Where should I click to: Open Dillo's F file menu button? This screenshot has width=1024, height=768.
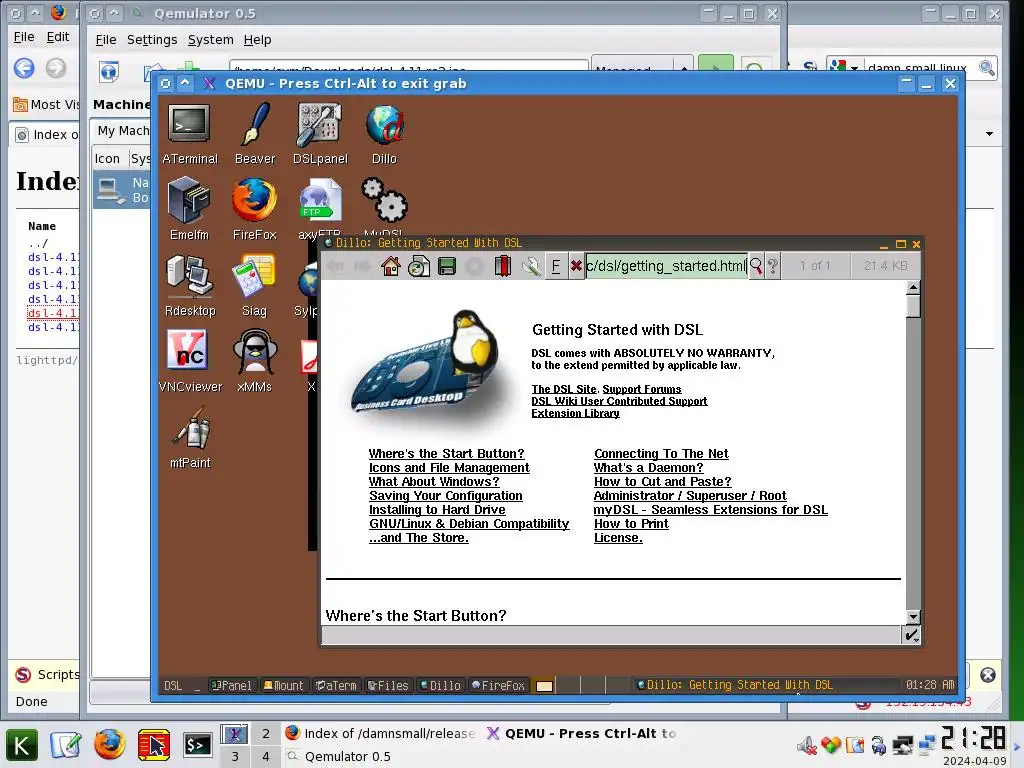(x=556, y=266)
